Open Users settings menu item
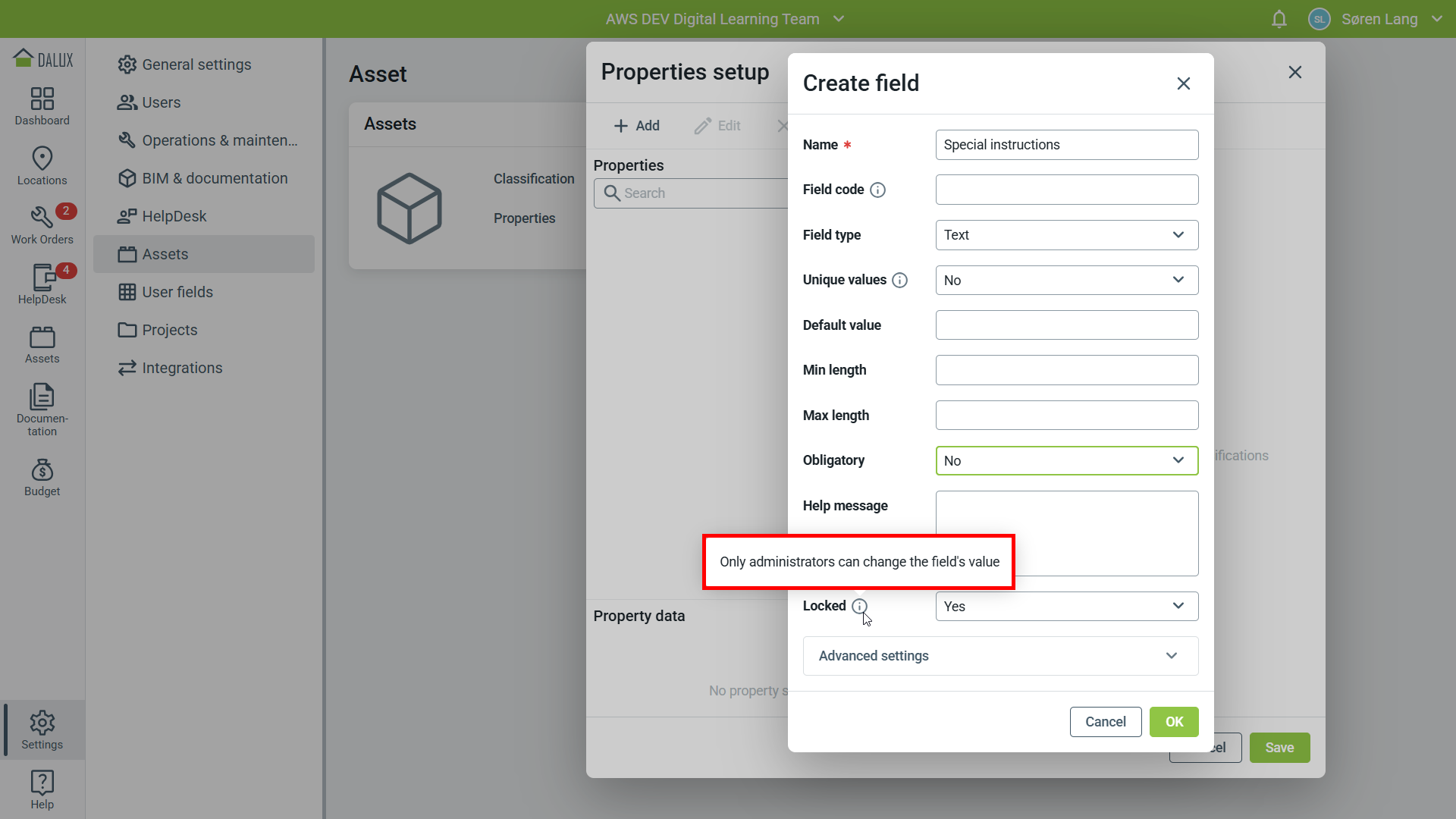 pyautogui.click(x=203, y=102)
